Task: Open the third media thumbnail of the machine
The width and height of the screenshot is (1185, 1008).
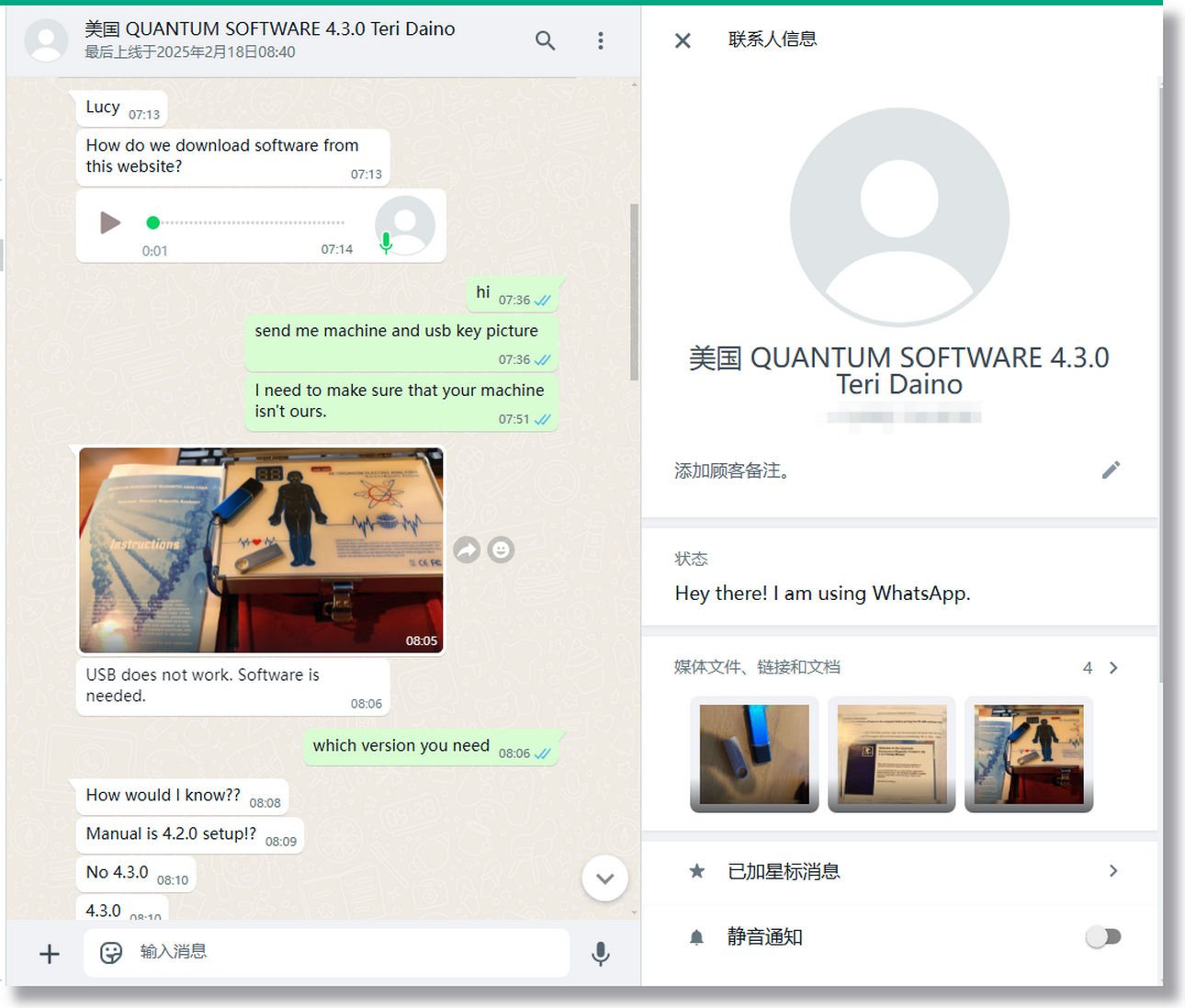Action: pyautogui.click(x=1029, y=754)
